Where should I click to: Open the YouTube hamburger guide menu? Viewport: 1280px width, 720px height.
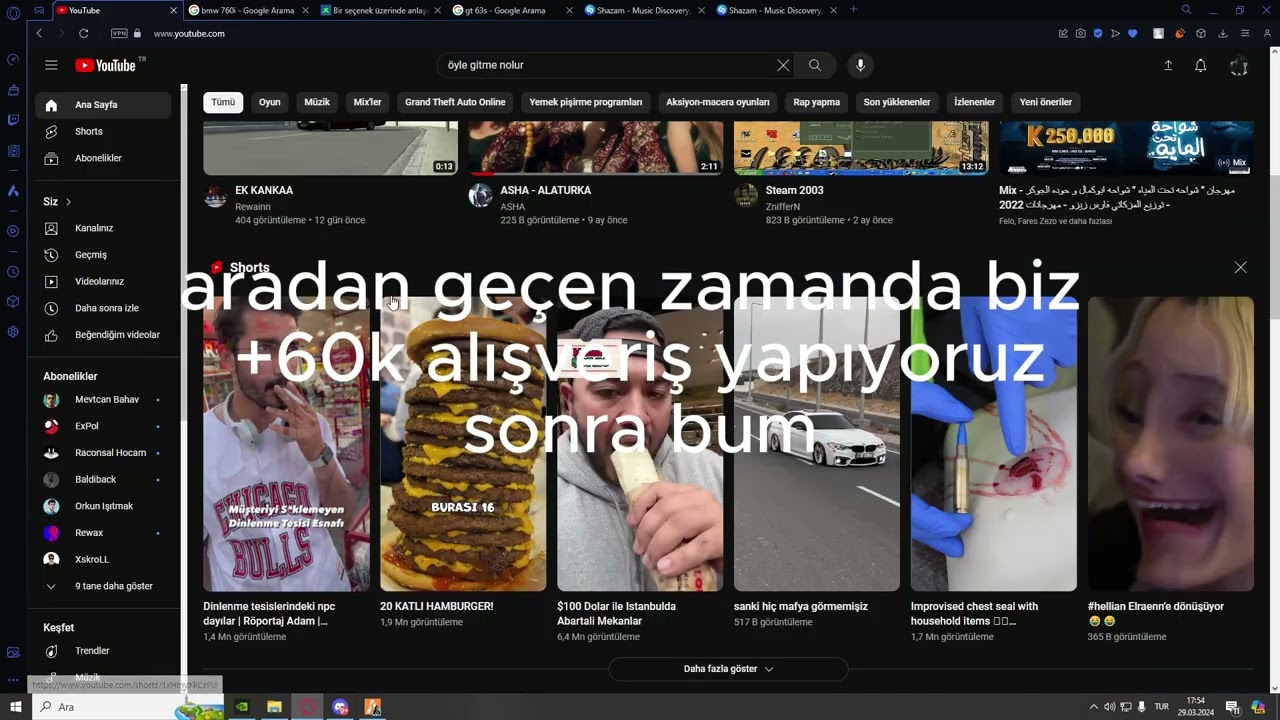pos(51,65)
